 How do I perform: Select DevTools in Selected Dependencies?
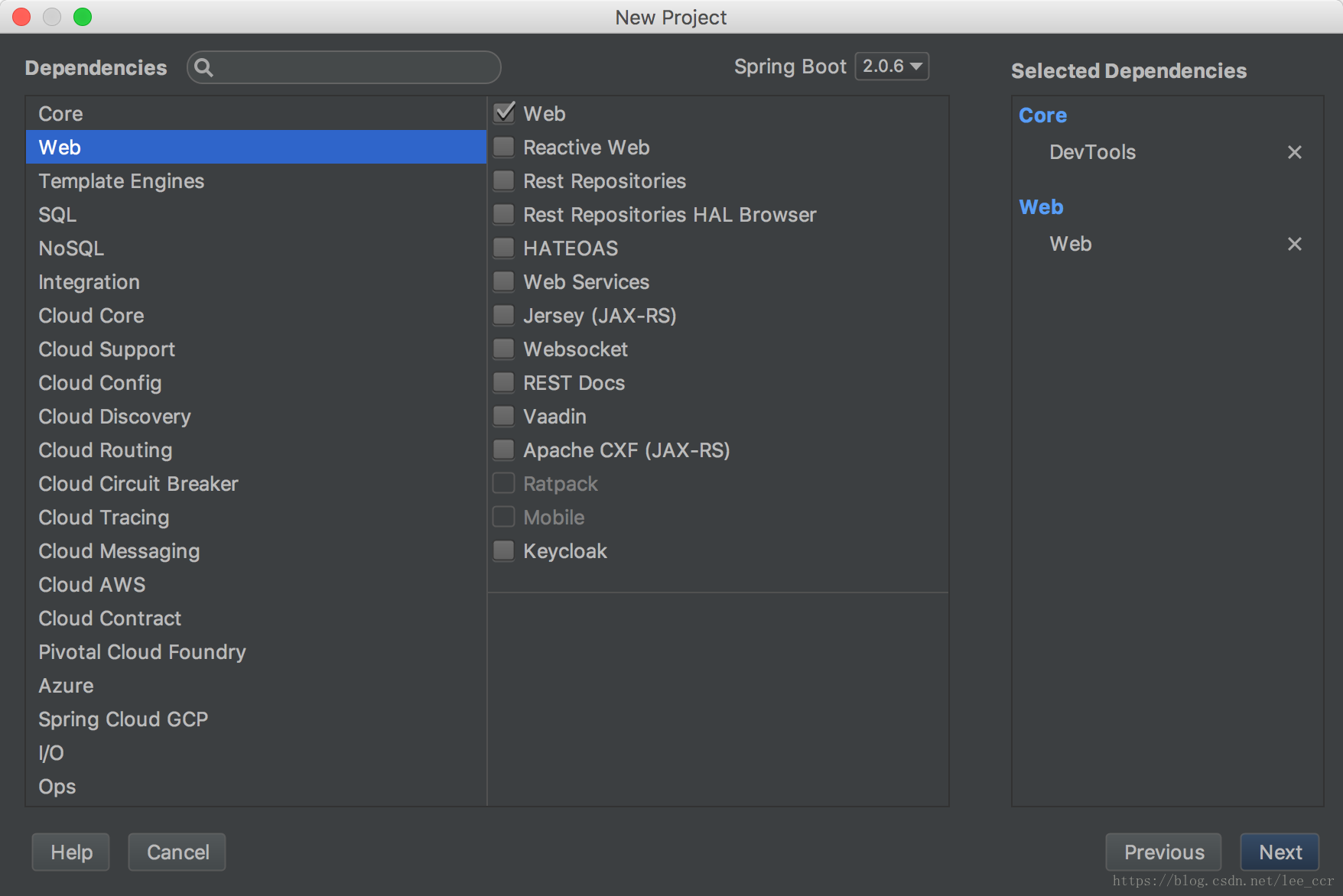1092,152
